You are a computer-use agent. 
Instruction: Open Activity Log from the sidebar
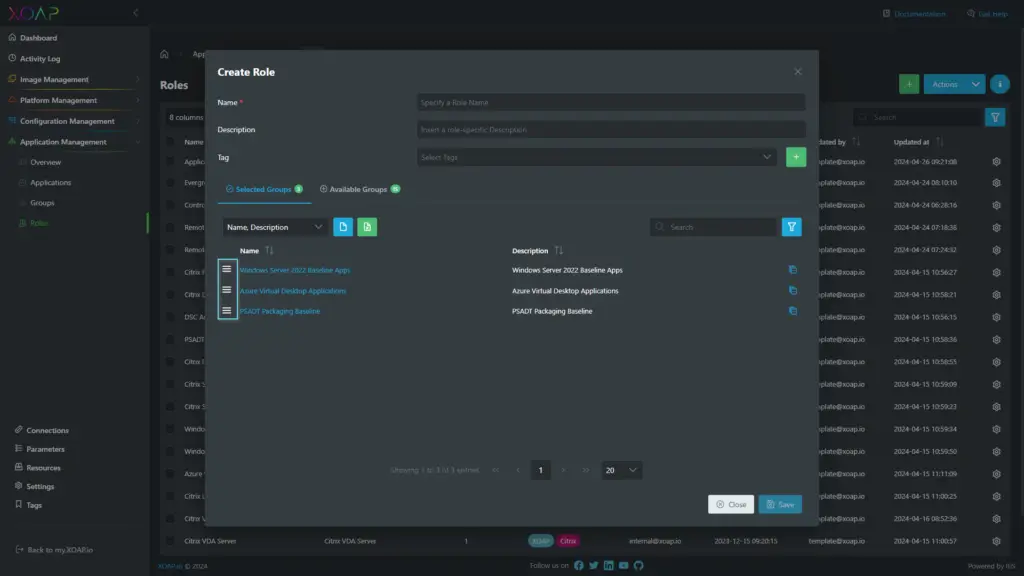click(x=39, y=59)
